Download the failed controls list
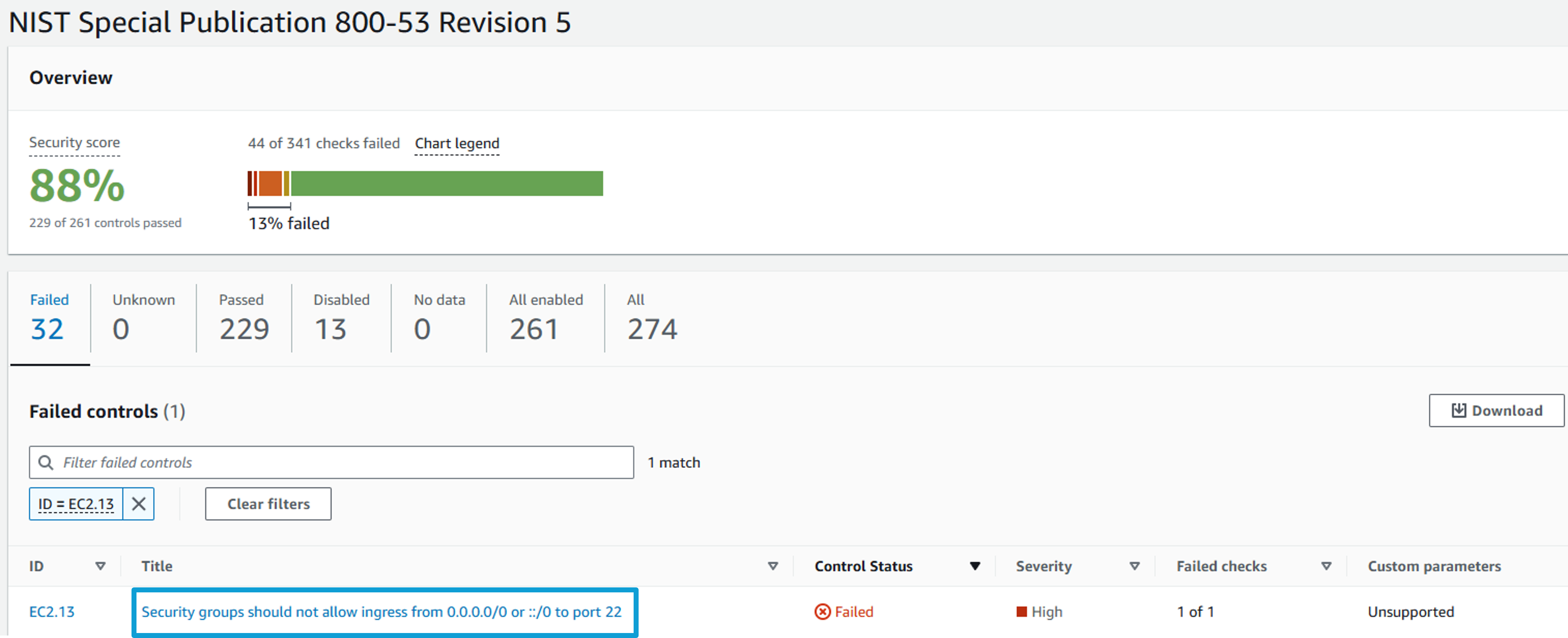The image size is (1568, 638). coord(1496,410)
